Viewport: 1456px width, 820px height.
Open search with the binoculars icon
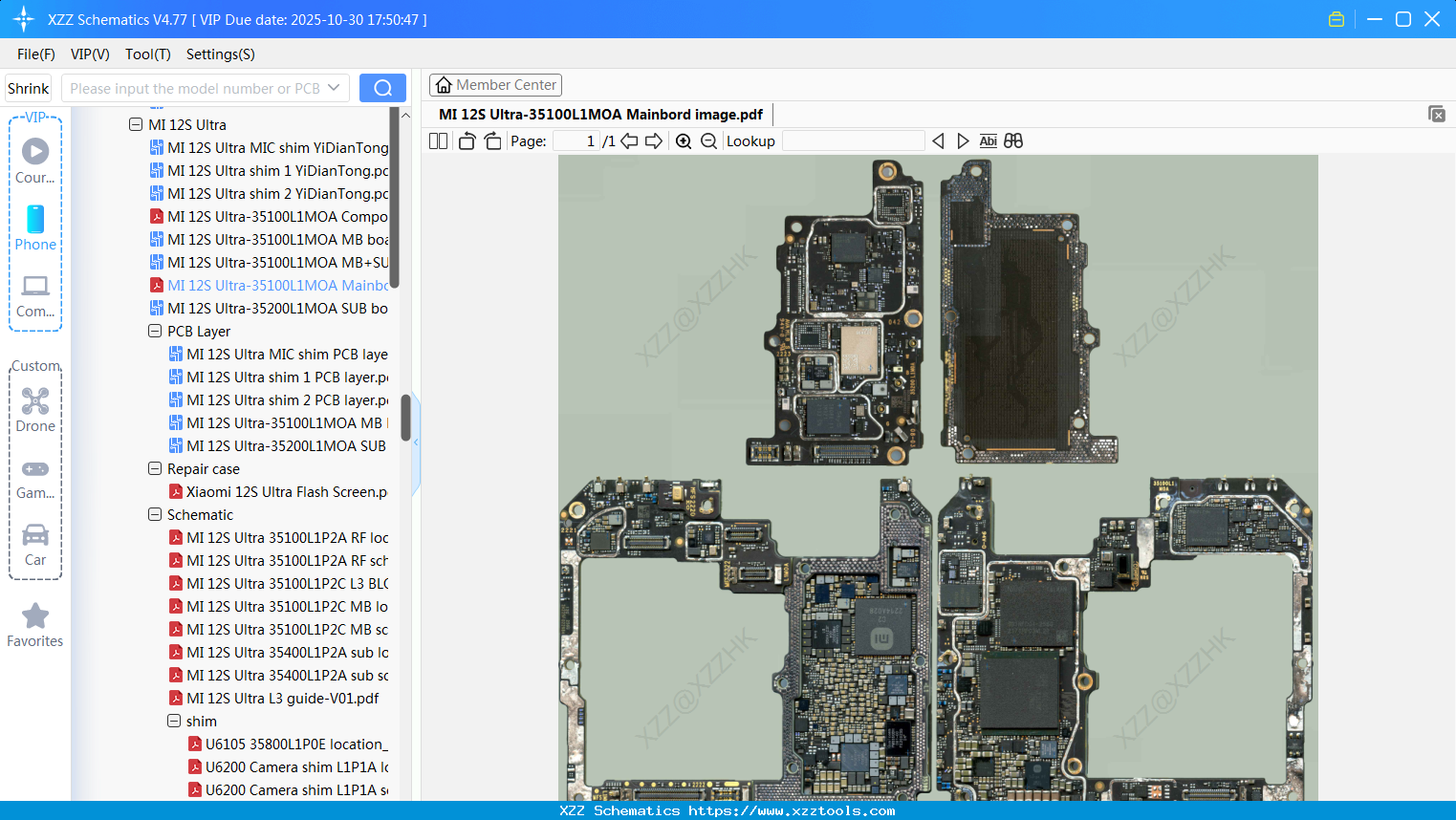[1013, 140]
